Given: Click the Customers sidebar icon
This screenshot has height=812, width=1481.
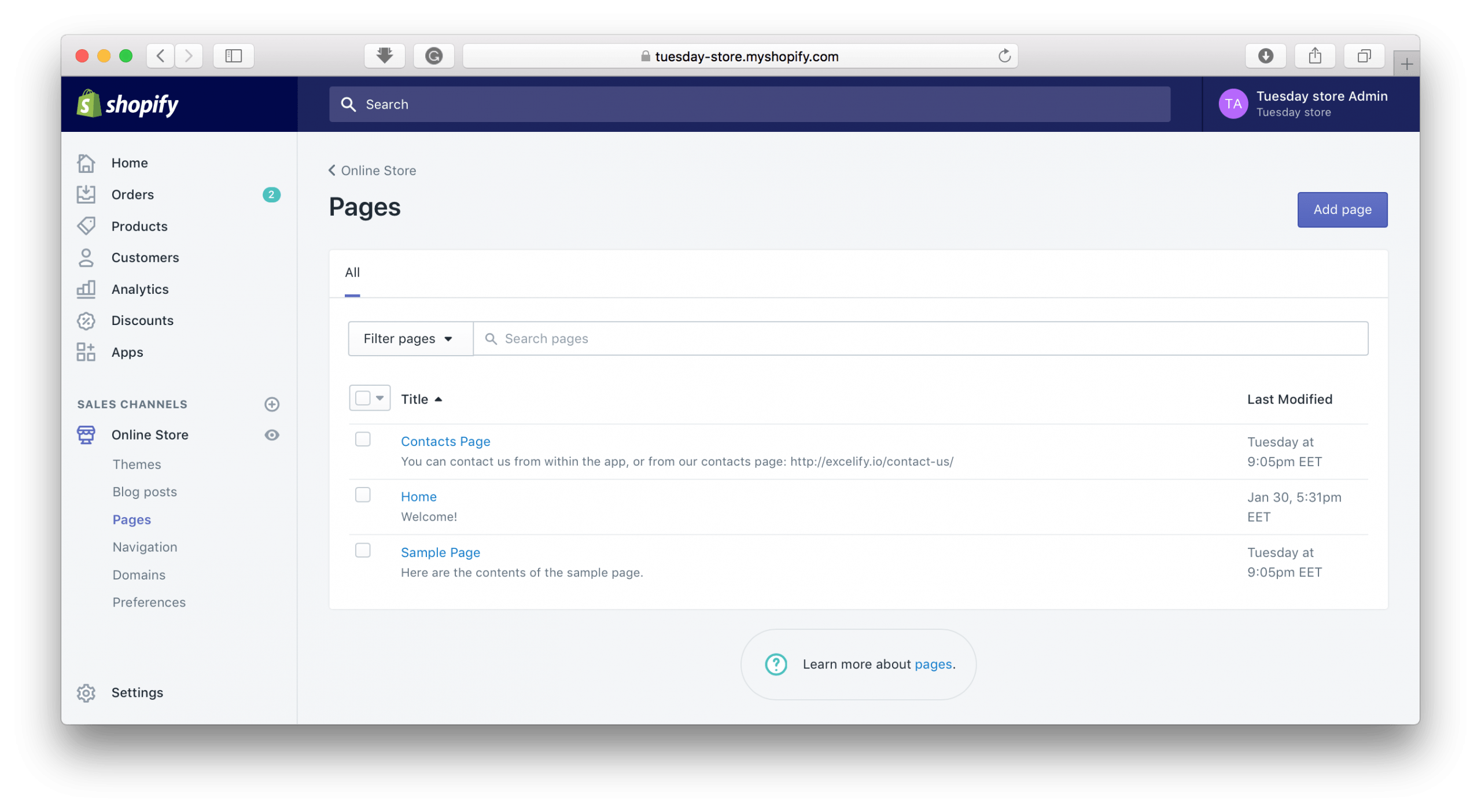Looking at the screenshot, I should 86,257.
